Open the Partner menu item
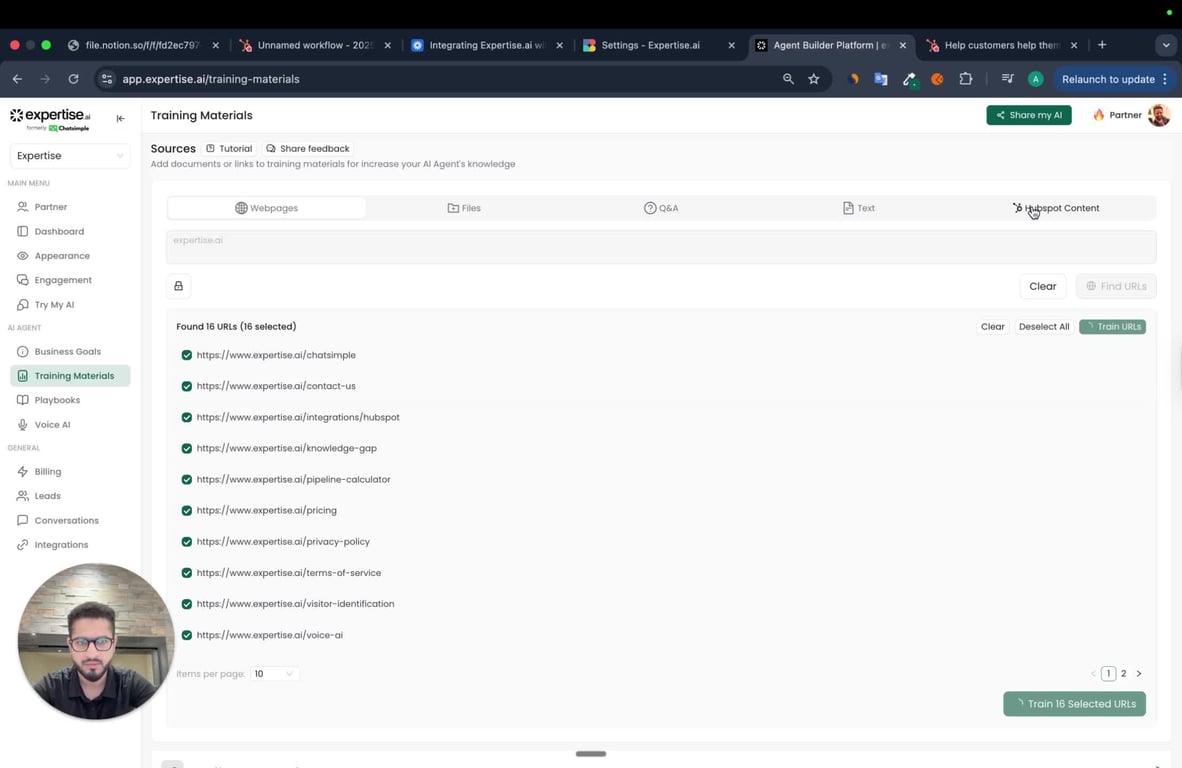 [51, 207]
